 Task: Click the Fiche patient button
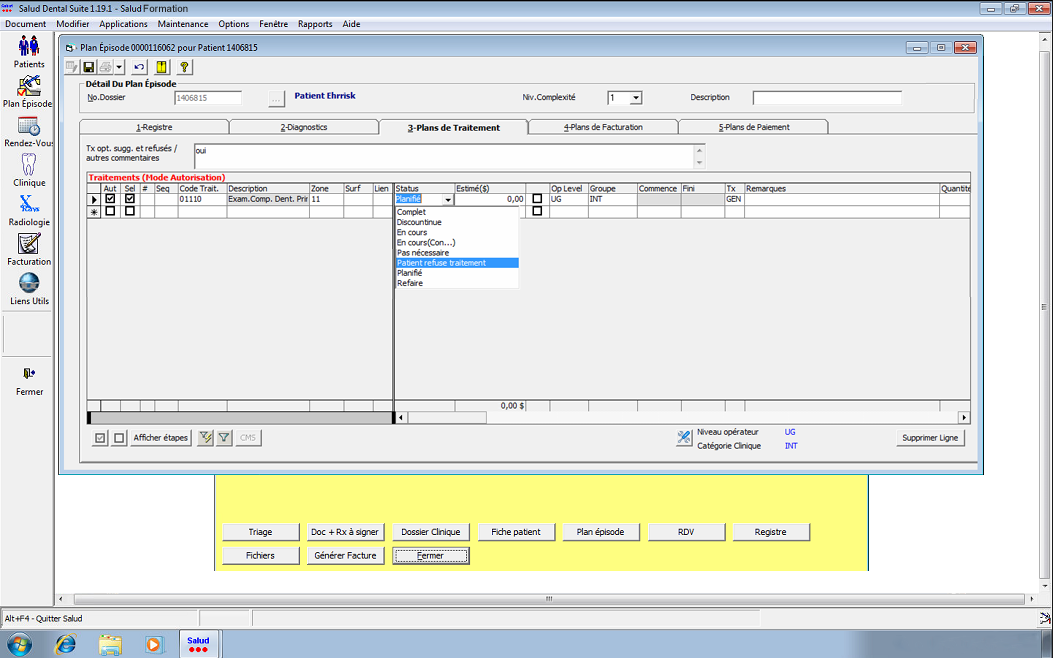[516, 532]
